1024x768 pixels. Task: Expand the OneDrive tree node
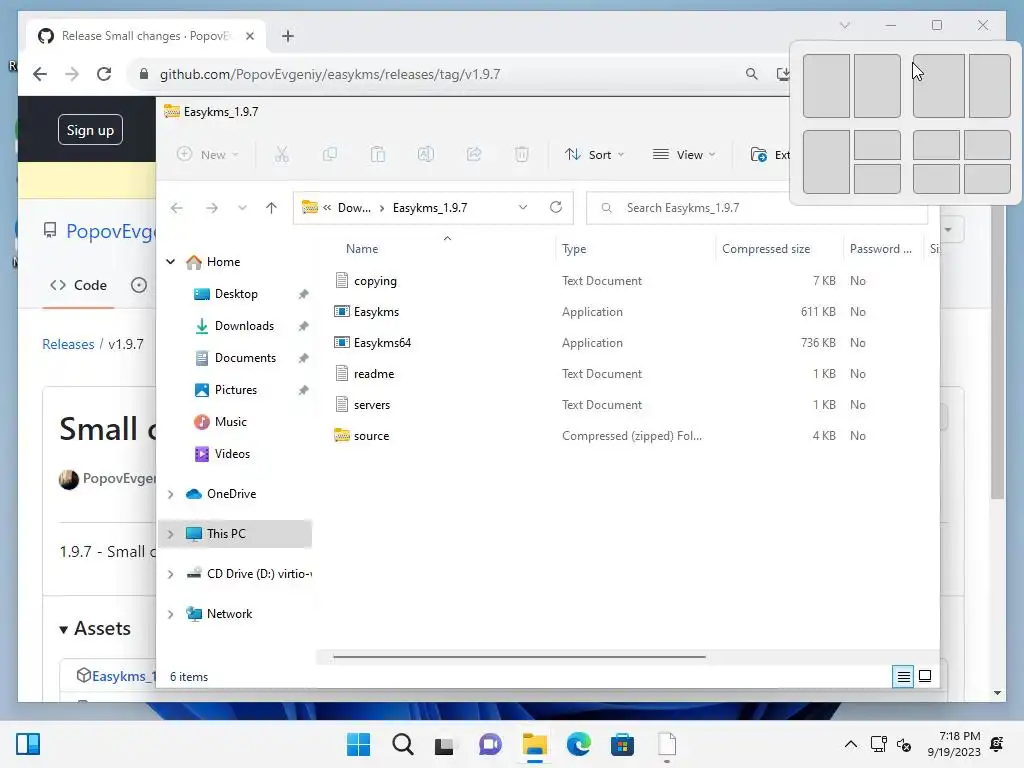coord(170,494)
